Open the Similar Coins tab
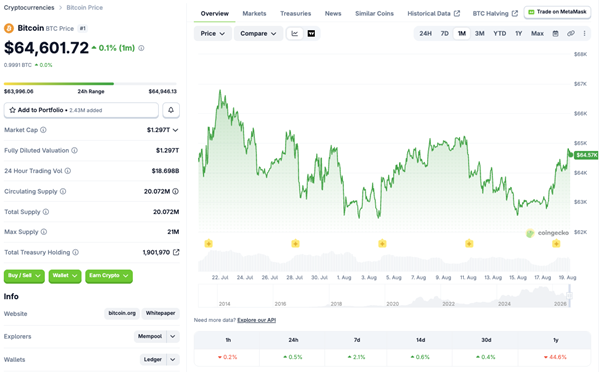 pos(374,13)
